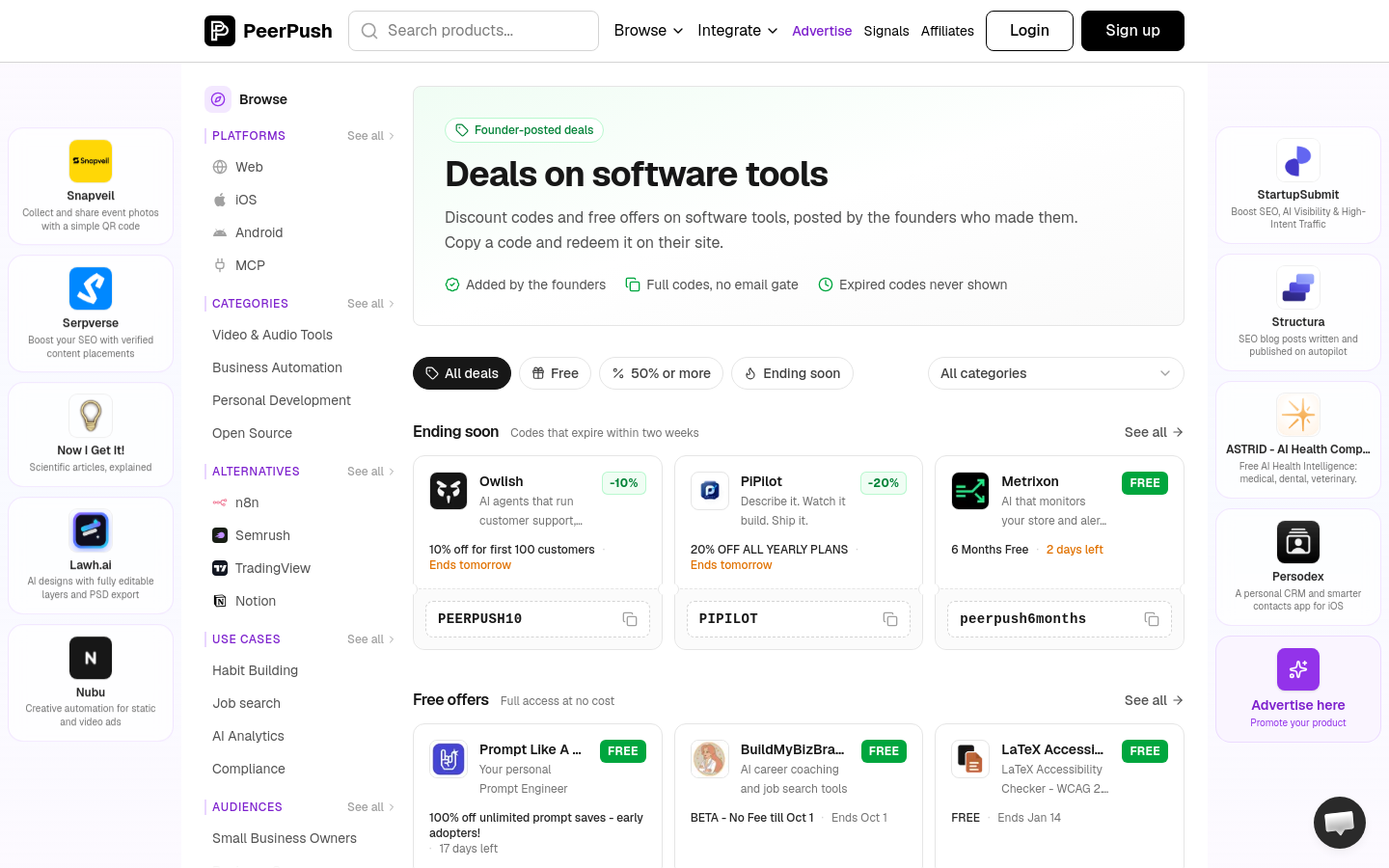The image size is (1389, 868).
Task: See all Alternatives
Action: (x=371, y=472)
